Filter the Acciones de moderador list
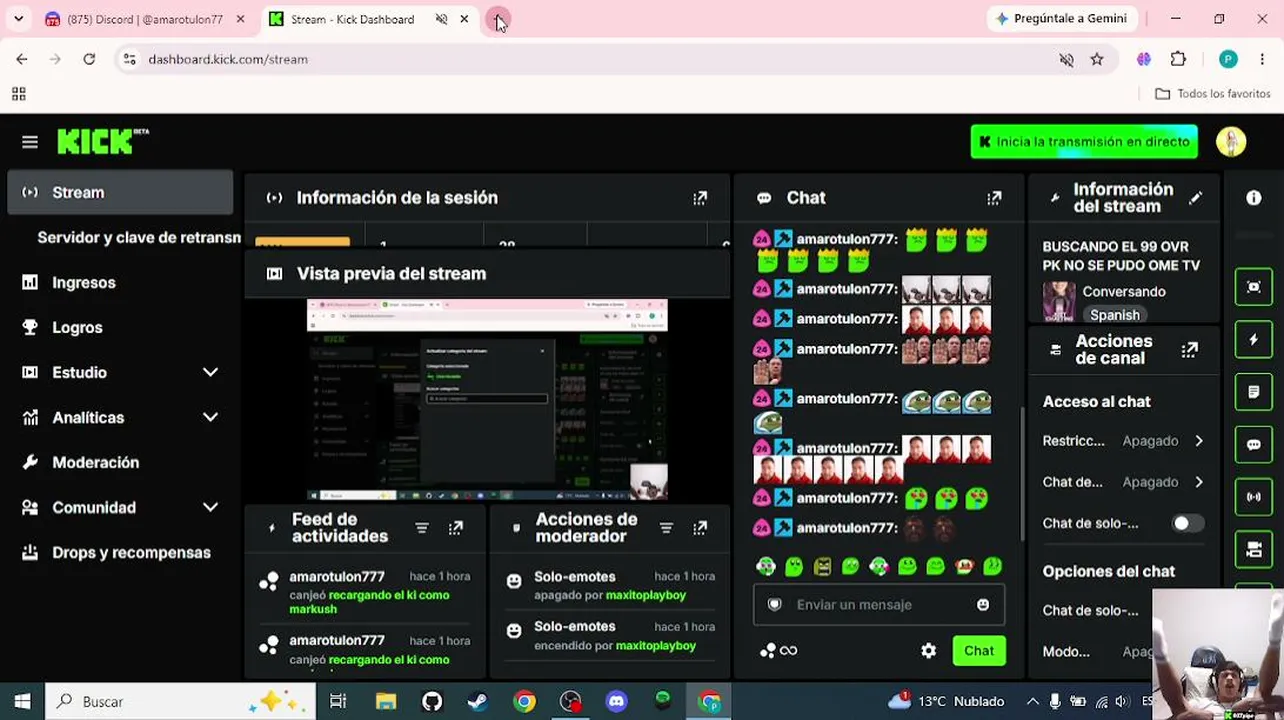The image size is (1284, 720). [666, 528]
